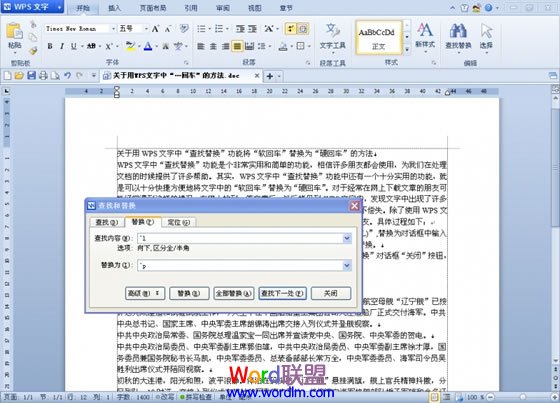Switch to the 定位 tab in dialog
560x403 pixels.
pyautogui.click(x=179, y=222)
